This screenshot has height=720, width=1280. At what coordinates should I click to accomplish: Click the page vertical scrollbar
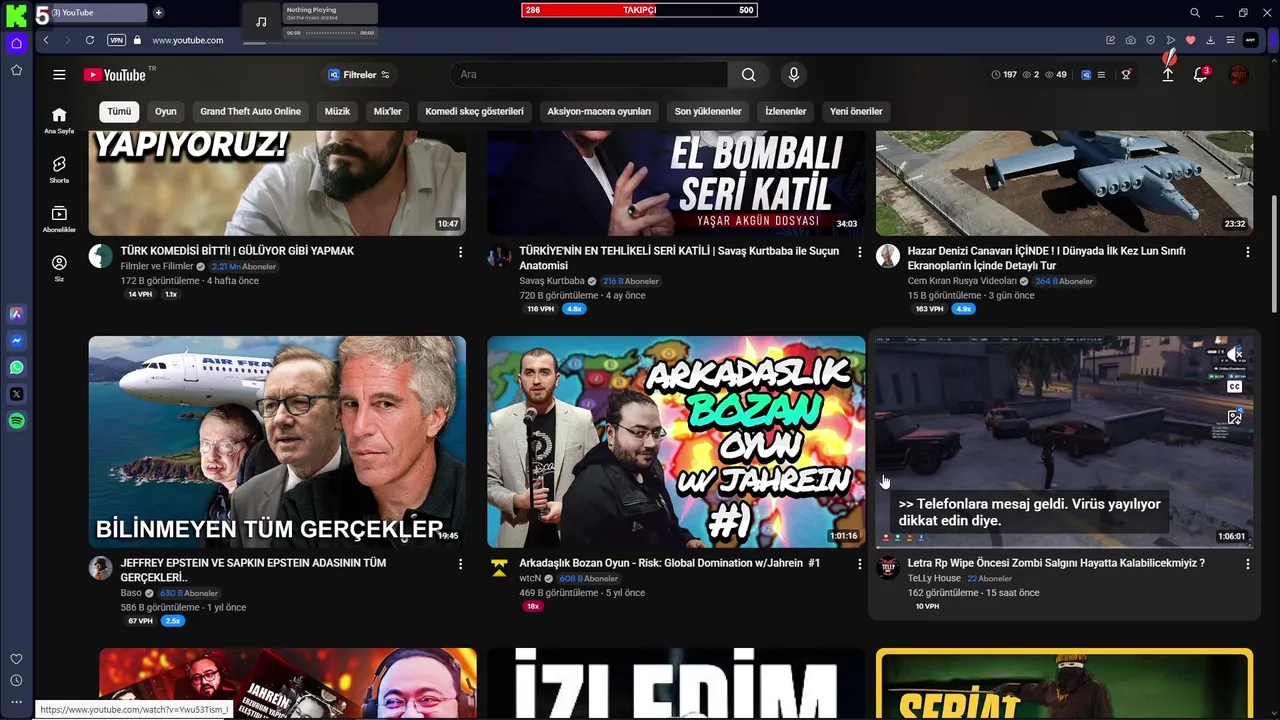click(1273, 254)
